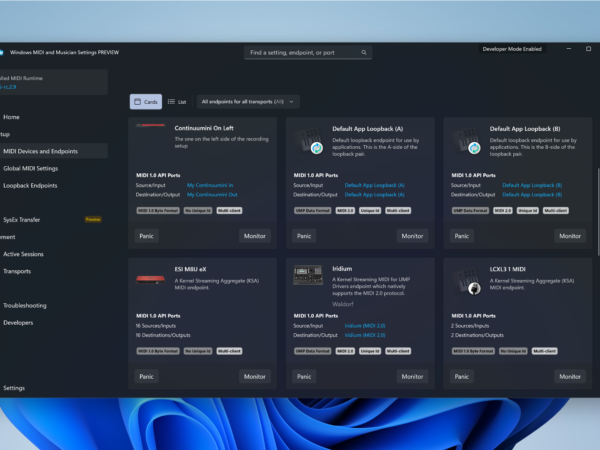
Task: Open the Home page in sidebar
Action: tap(11, 117)
